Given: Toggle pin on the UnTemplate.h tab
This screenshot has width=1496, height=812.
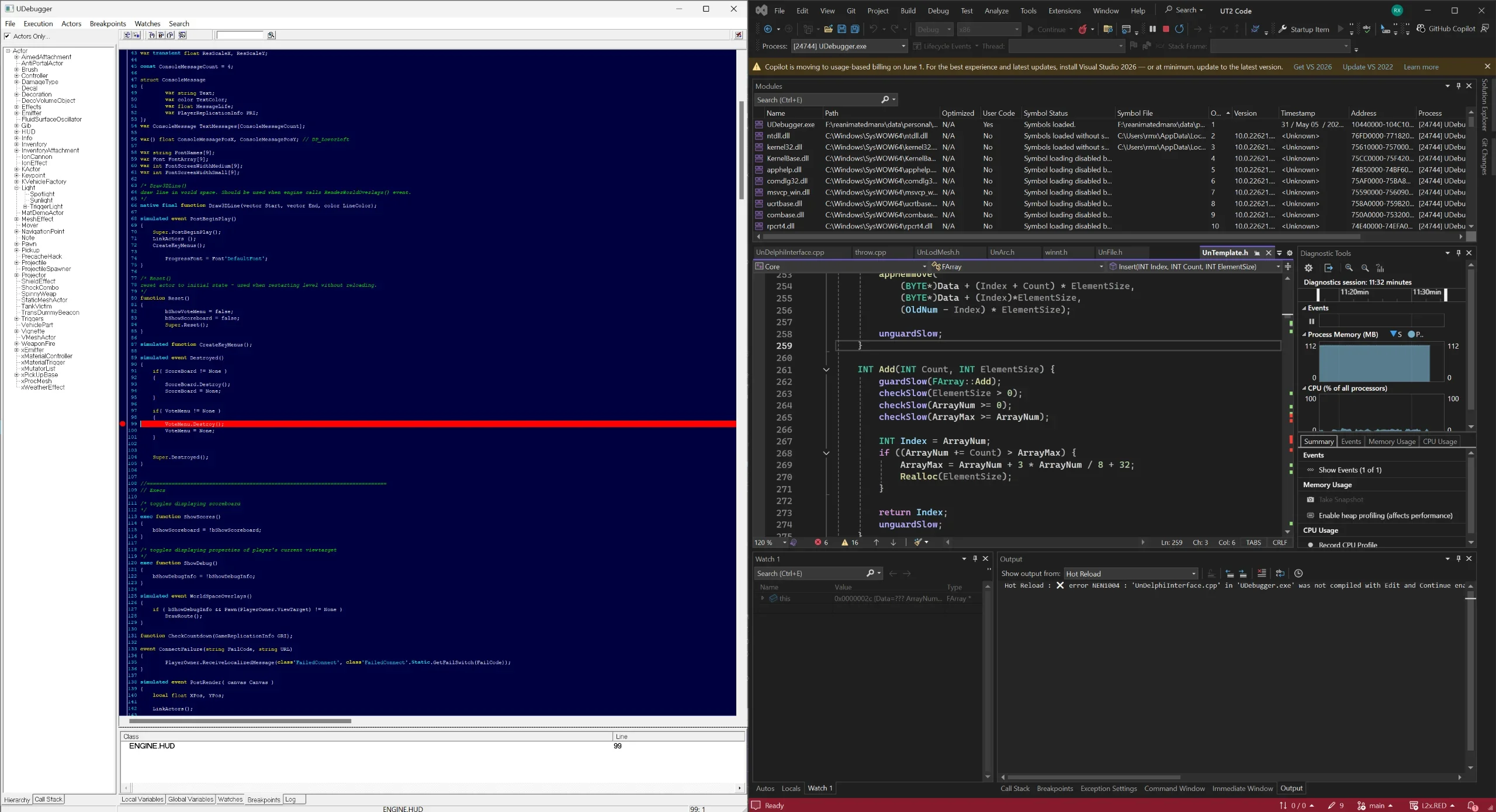Looking at the screenshot, I should tap(1257, 253).
